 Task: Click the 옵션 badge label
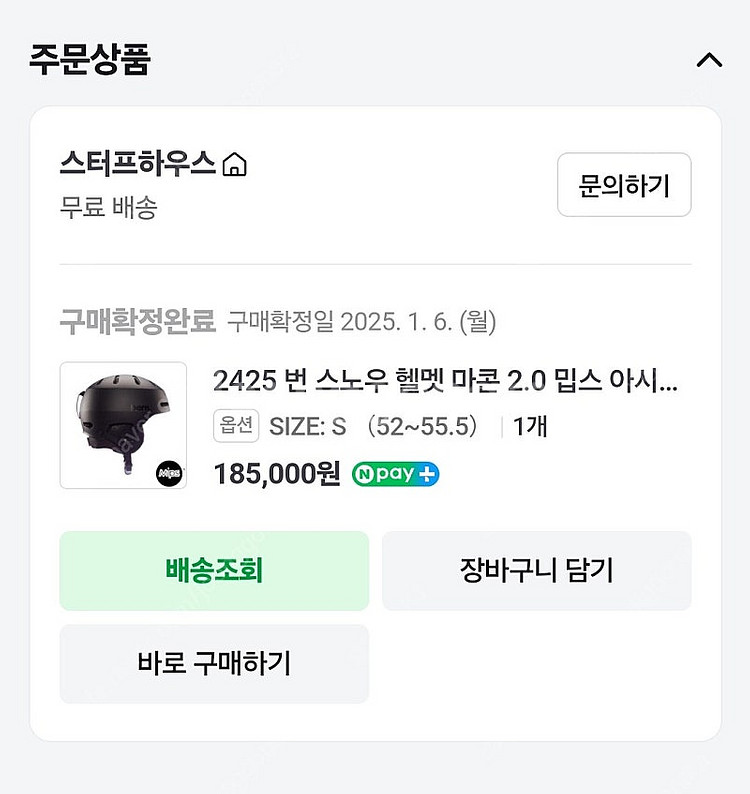[x=237, y=427]
